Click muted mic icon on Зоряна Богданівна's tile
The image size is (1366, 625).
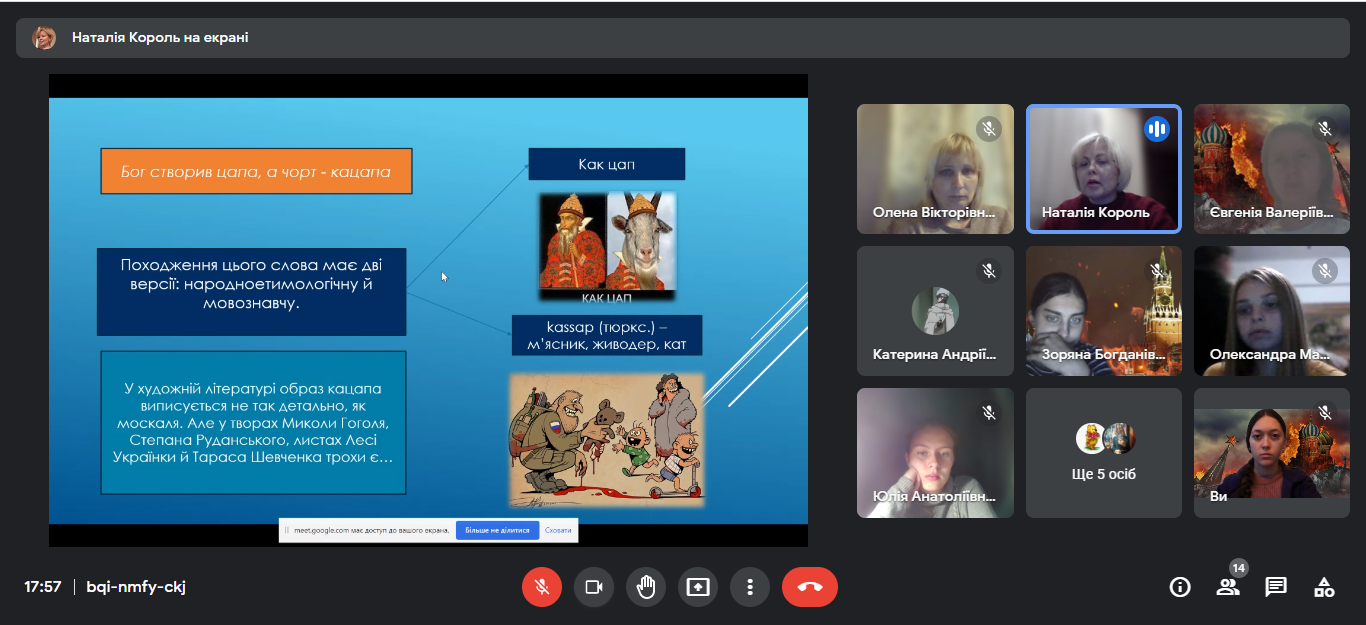pyautogui.click(x=1157, y=271)
